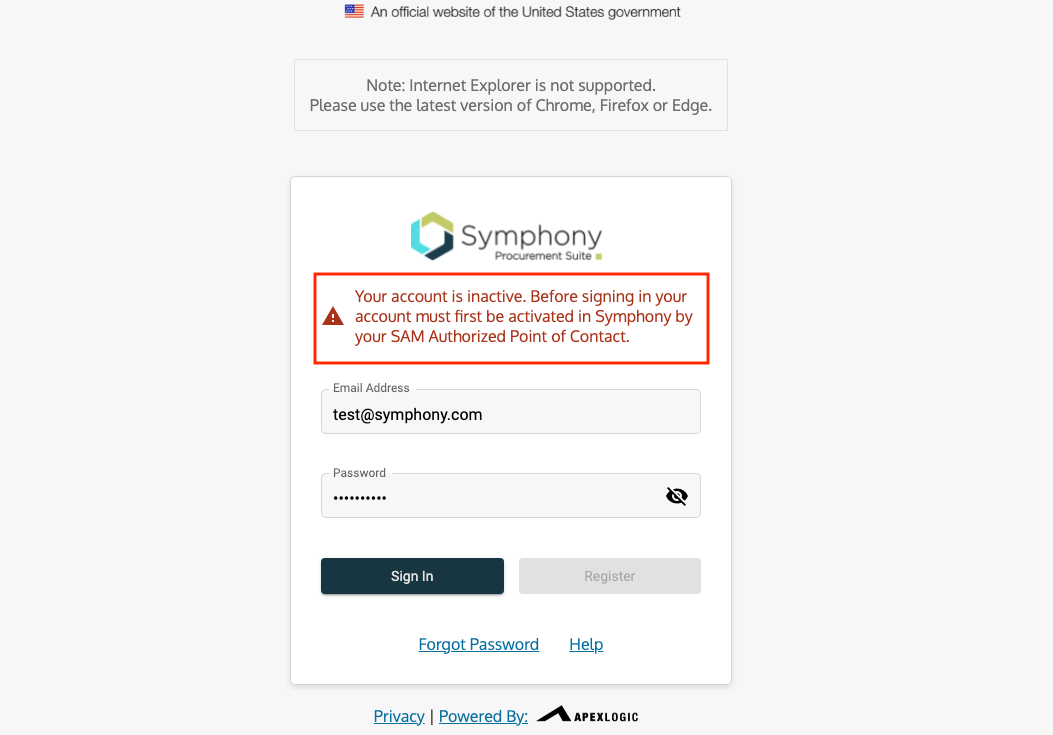This screenshot has width=1053, height=735.
Task: Click the small green square beside Procurement Suite
Action: click(598, 257)
